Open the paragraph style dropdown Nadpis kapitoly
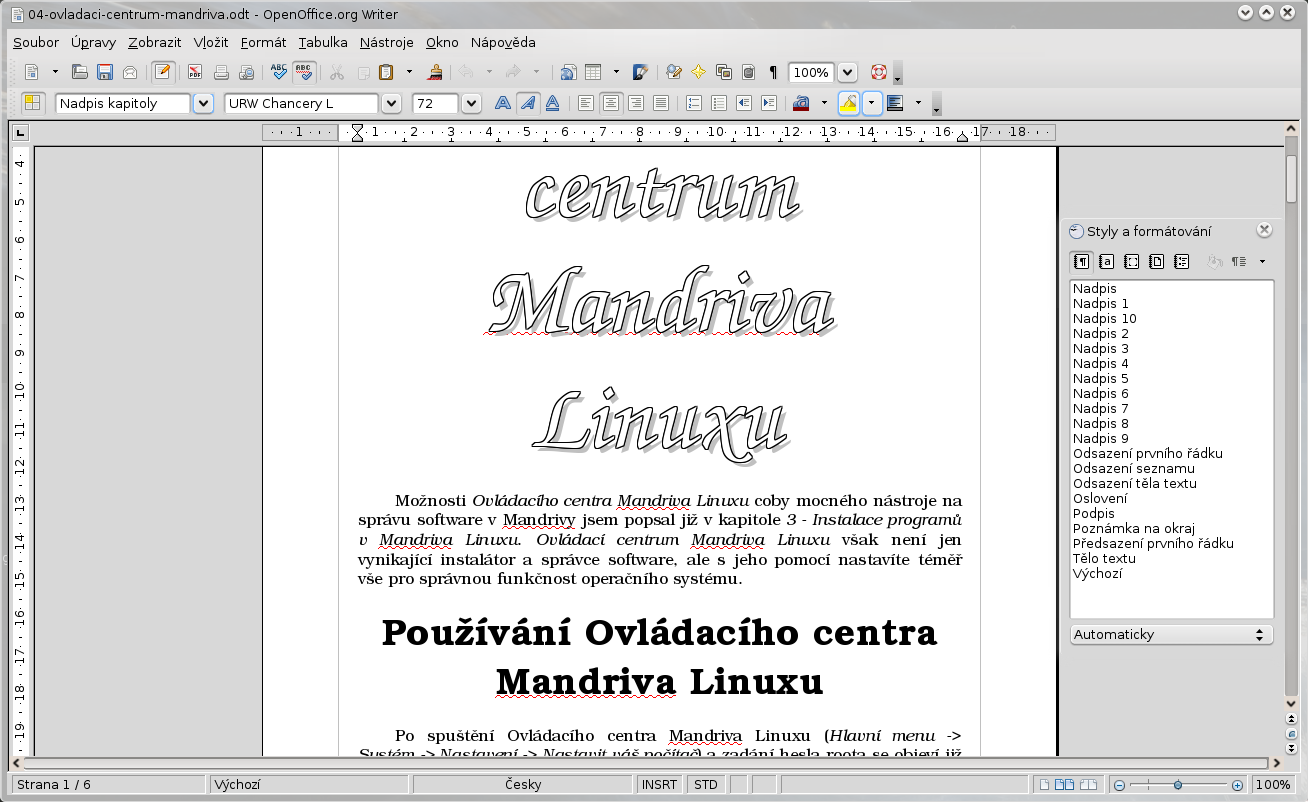The height and width of the screenshot is (802, 1308). coord(203,103)
